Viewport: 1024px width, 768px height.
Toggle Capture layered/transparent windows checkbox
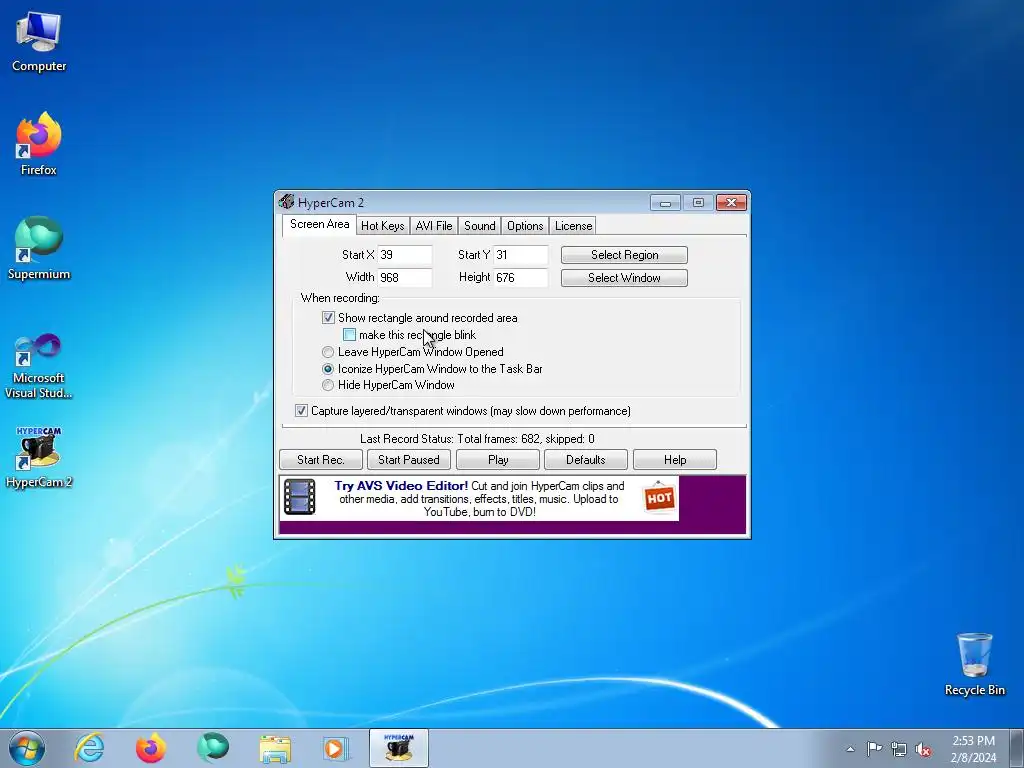click(301, 411)
